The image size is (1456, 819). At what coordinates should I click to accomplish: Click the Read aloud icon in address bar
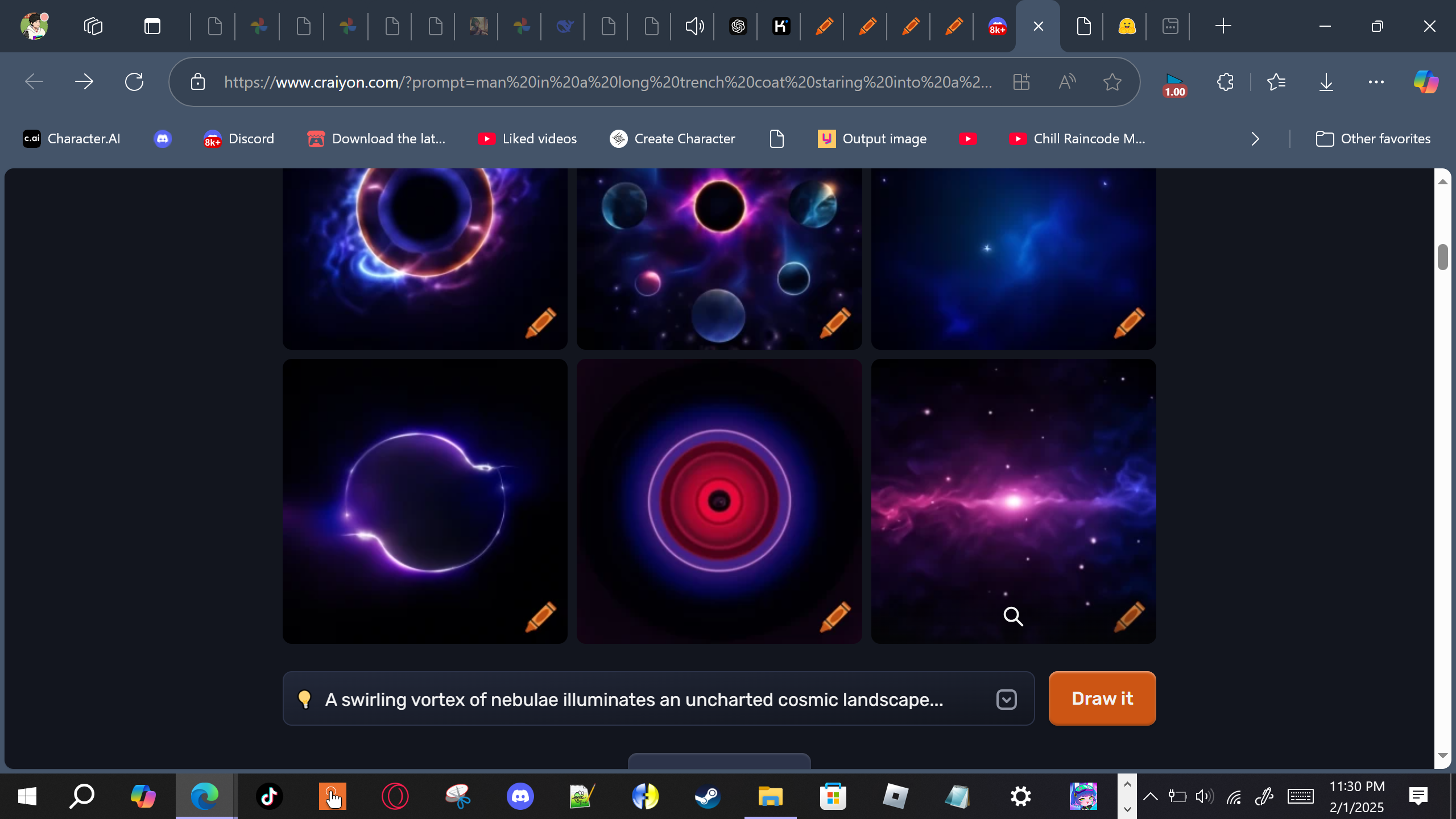point(1067,82)
